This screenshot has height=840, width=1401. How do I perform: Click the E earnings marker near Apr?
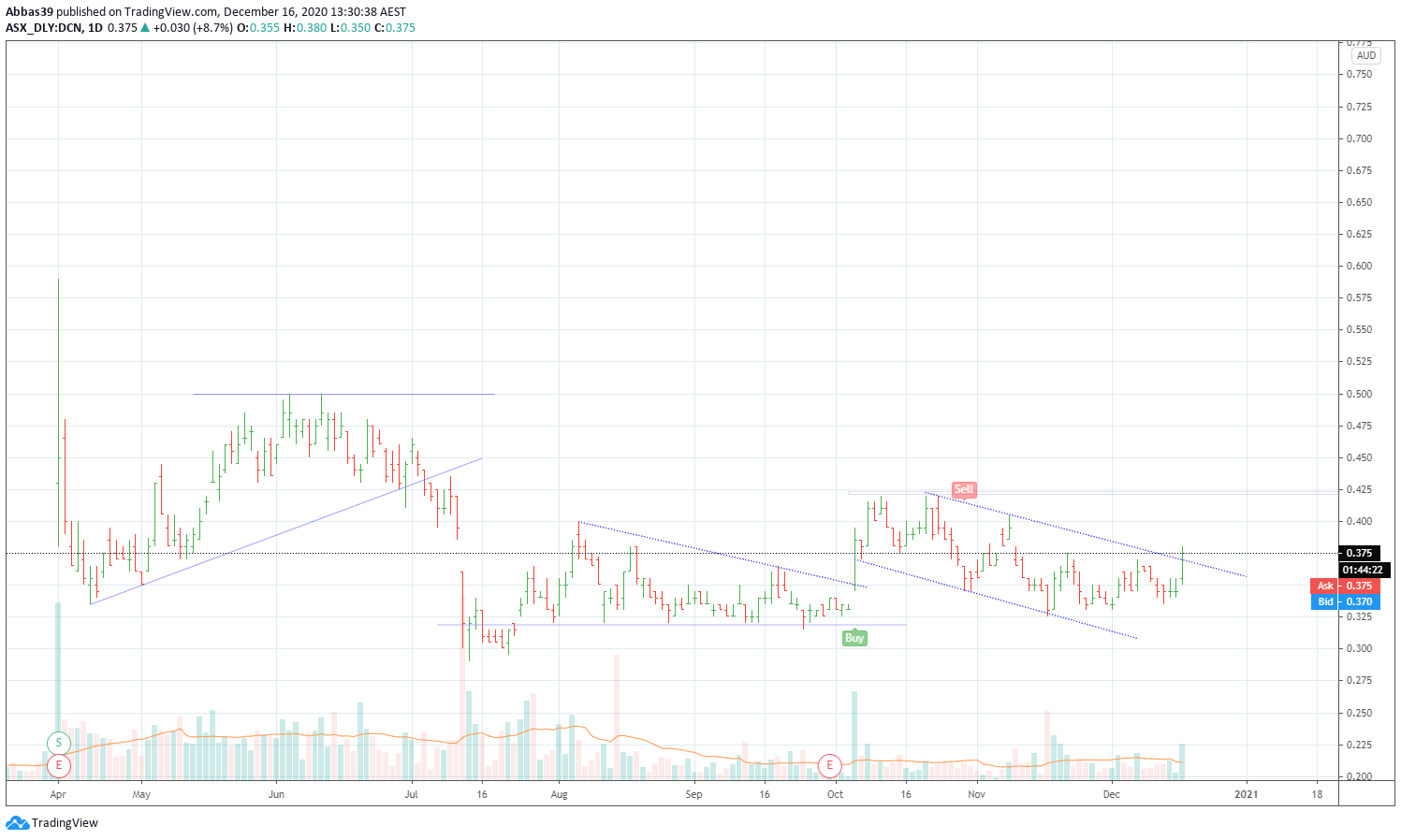pyautogui.click(x=58, y=765)
